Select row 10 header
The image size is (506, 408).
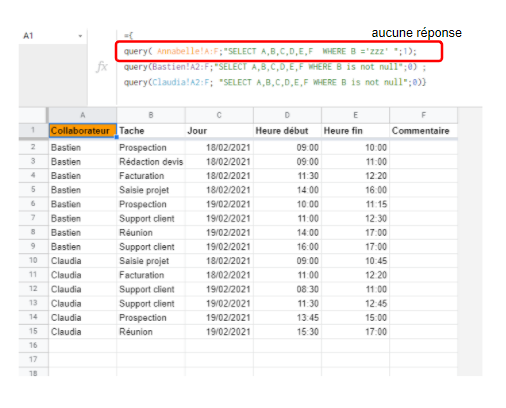[33, 260]
